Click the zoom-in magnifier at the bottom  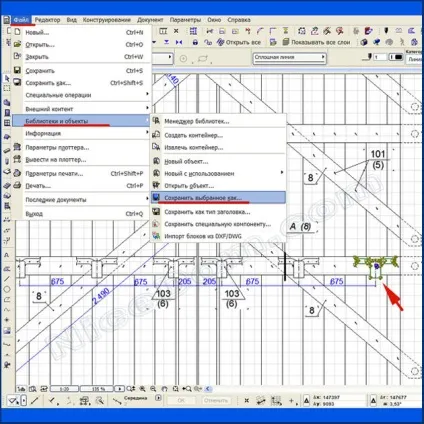[x=142, y=389]
